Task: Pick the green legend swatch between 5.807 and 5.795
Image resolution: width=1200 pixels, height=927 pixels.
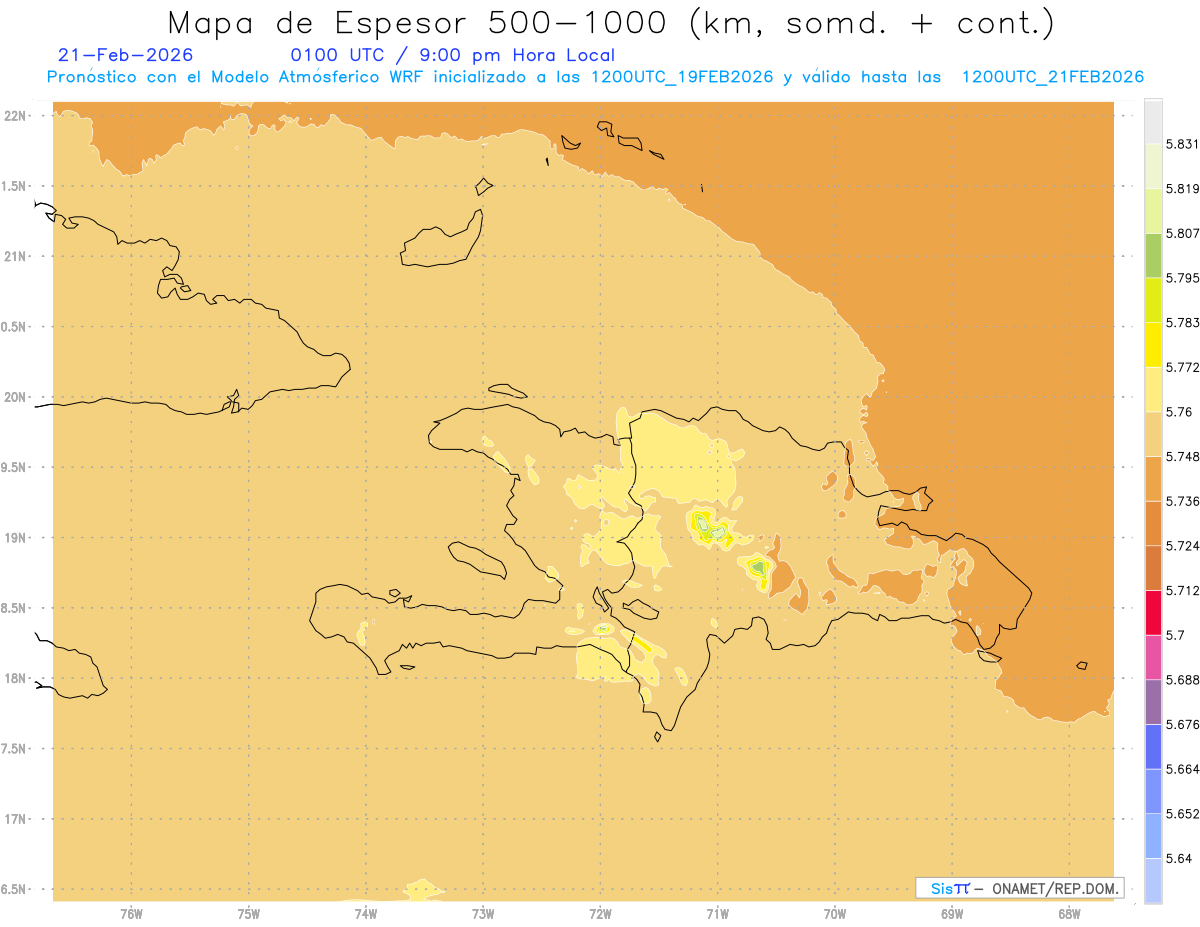Action: coord(1153,255)
